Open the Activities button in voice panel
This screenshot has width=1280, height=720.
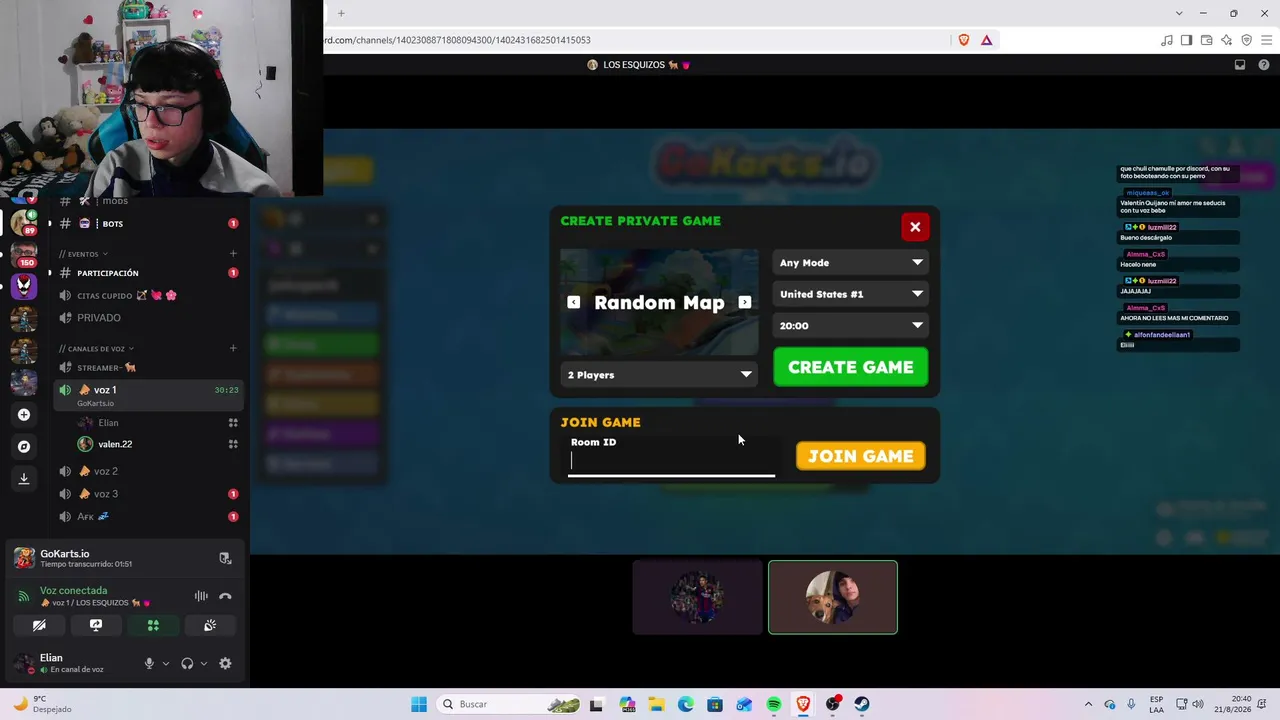click(x=153, y=625)
